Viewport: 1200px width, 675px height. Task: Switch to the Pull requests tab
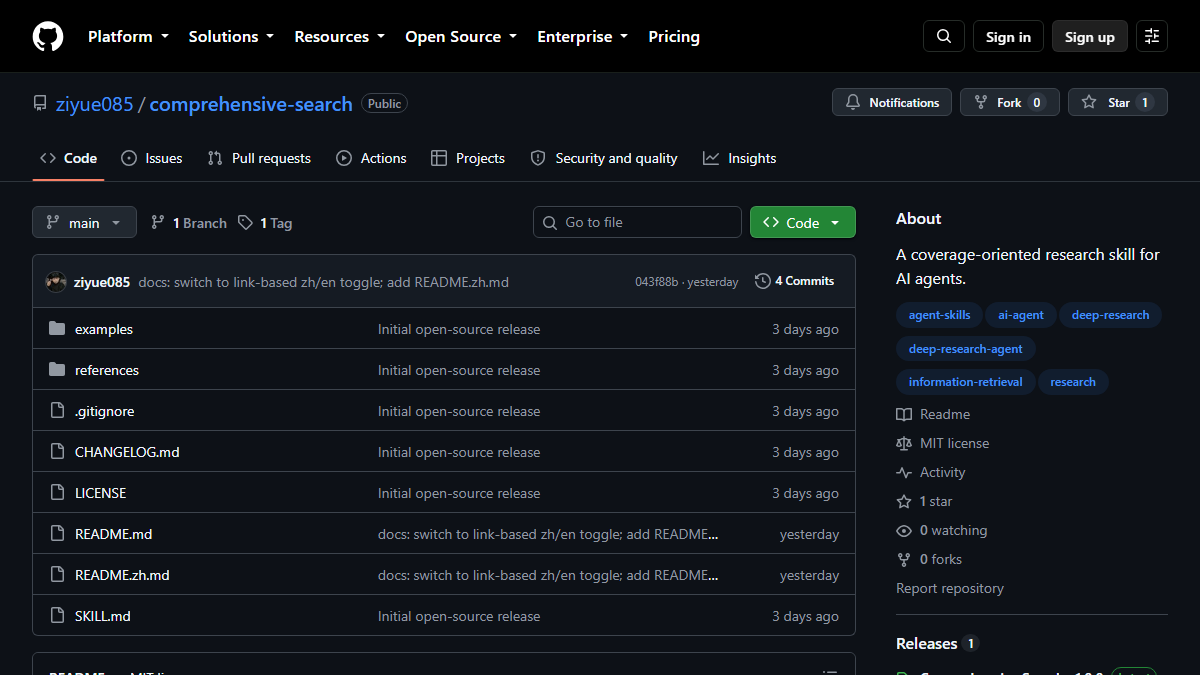pyautogui.click(x=259, y=158)
